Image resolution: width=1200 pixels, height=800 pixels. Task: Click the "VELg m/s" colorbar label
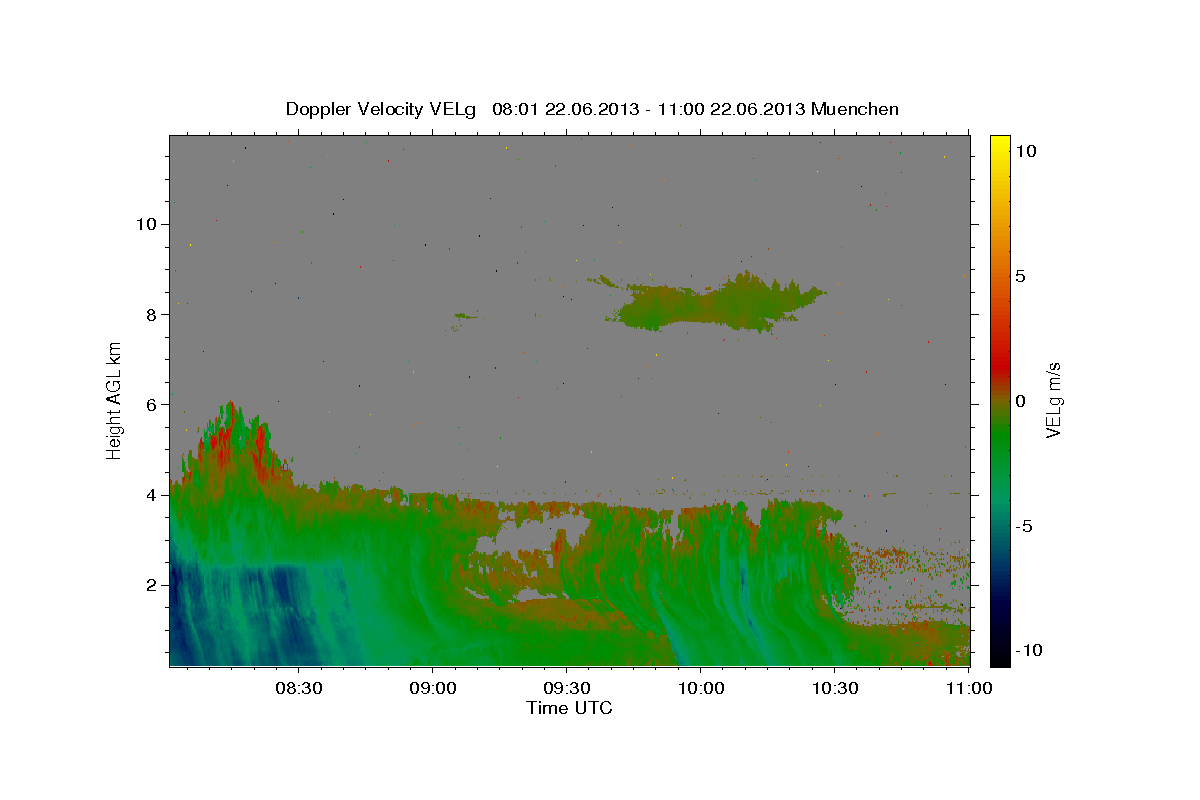point(1053,399)
